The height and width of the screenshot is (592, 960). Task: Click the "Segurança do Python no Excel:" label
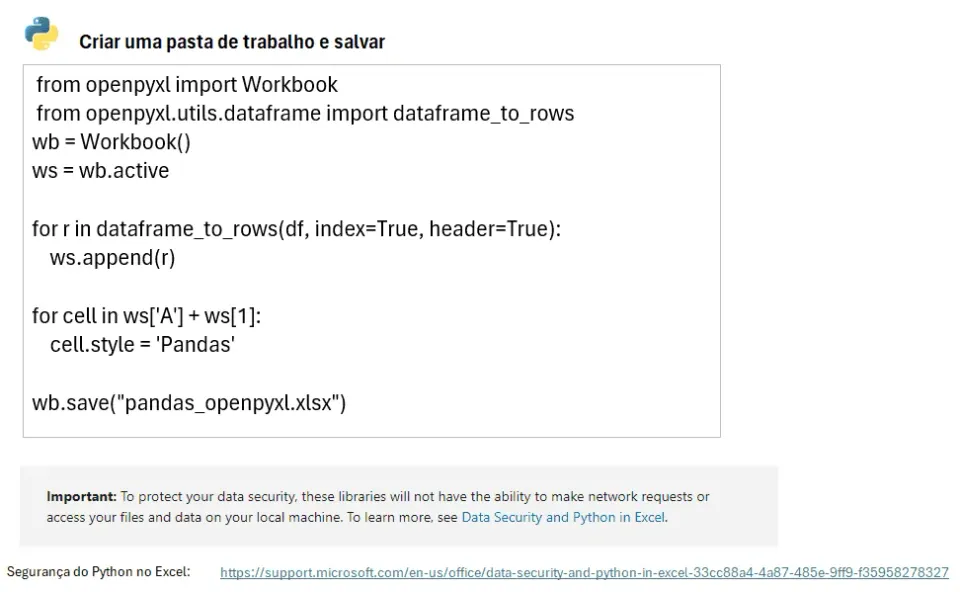pos(99,572)
